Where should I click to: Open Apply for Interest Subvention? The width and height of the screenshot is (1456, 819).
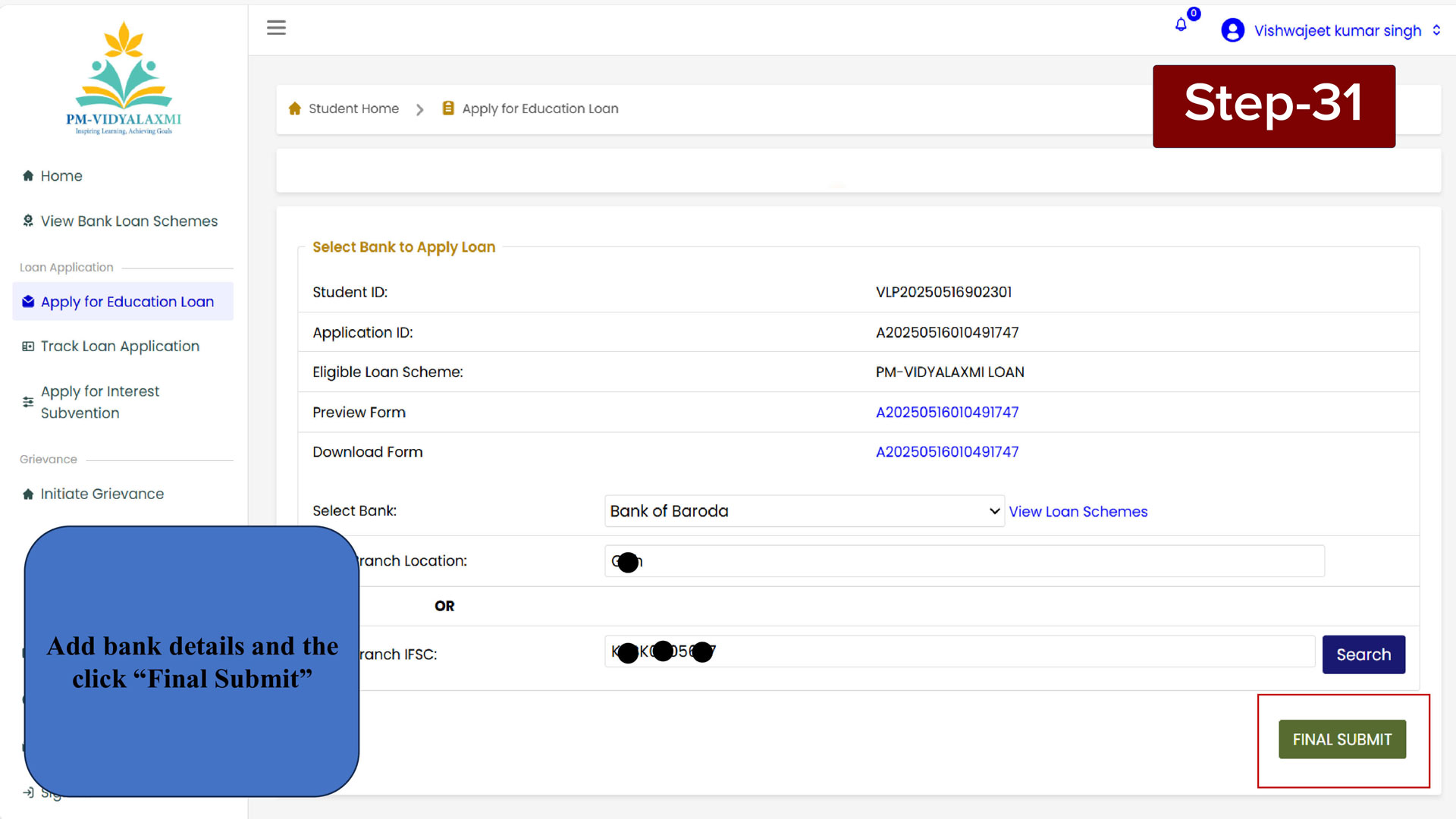click(x=100, y=402)
